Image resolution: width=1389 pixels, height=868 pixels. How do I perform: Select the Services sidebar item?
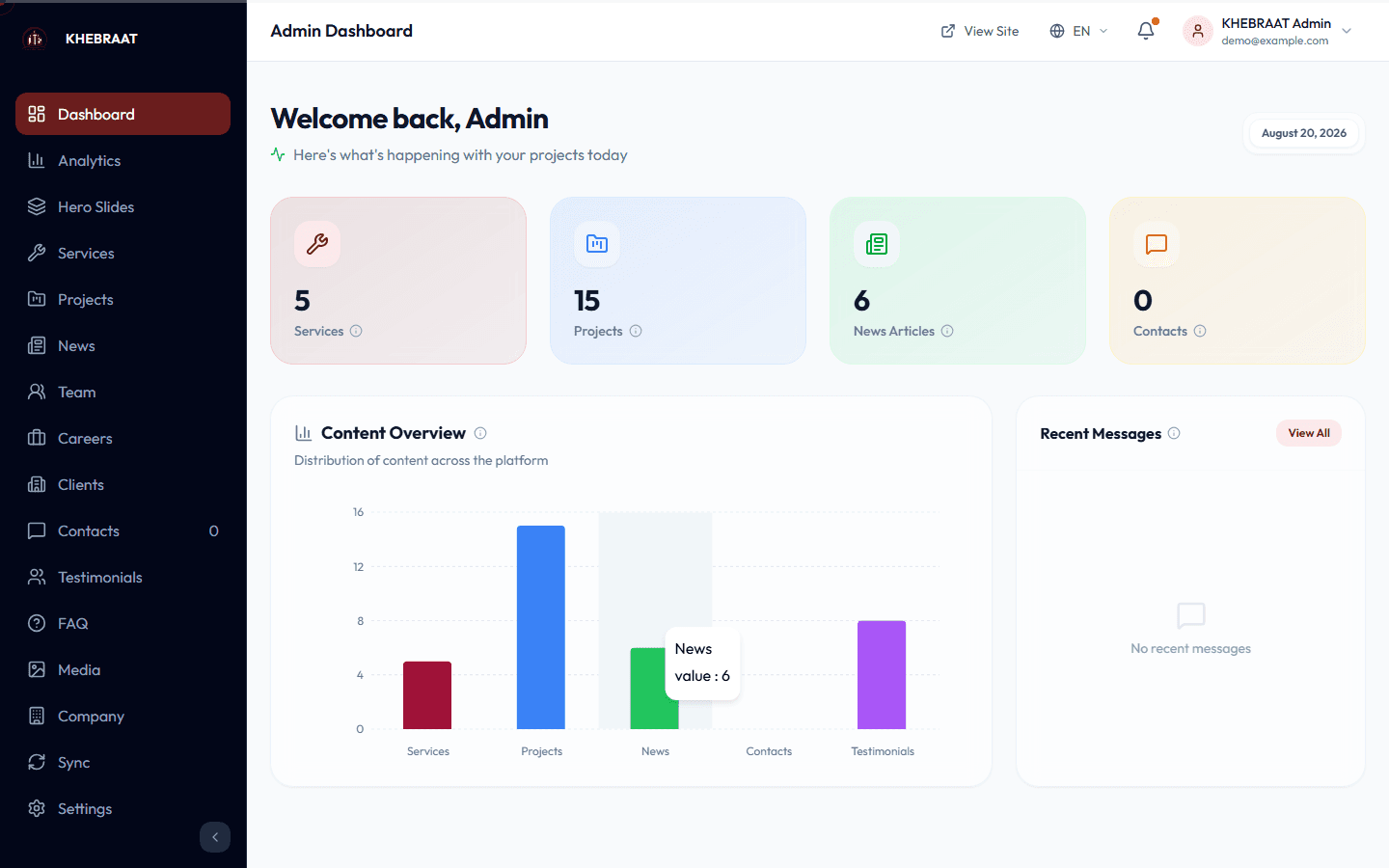tap(123, 253)
